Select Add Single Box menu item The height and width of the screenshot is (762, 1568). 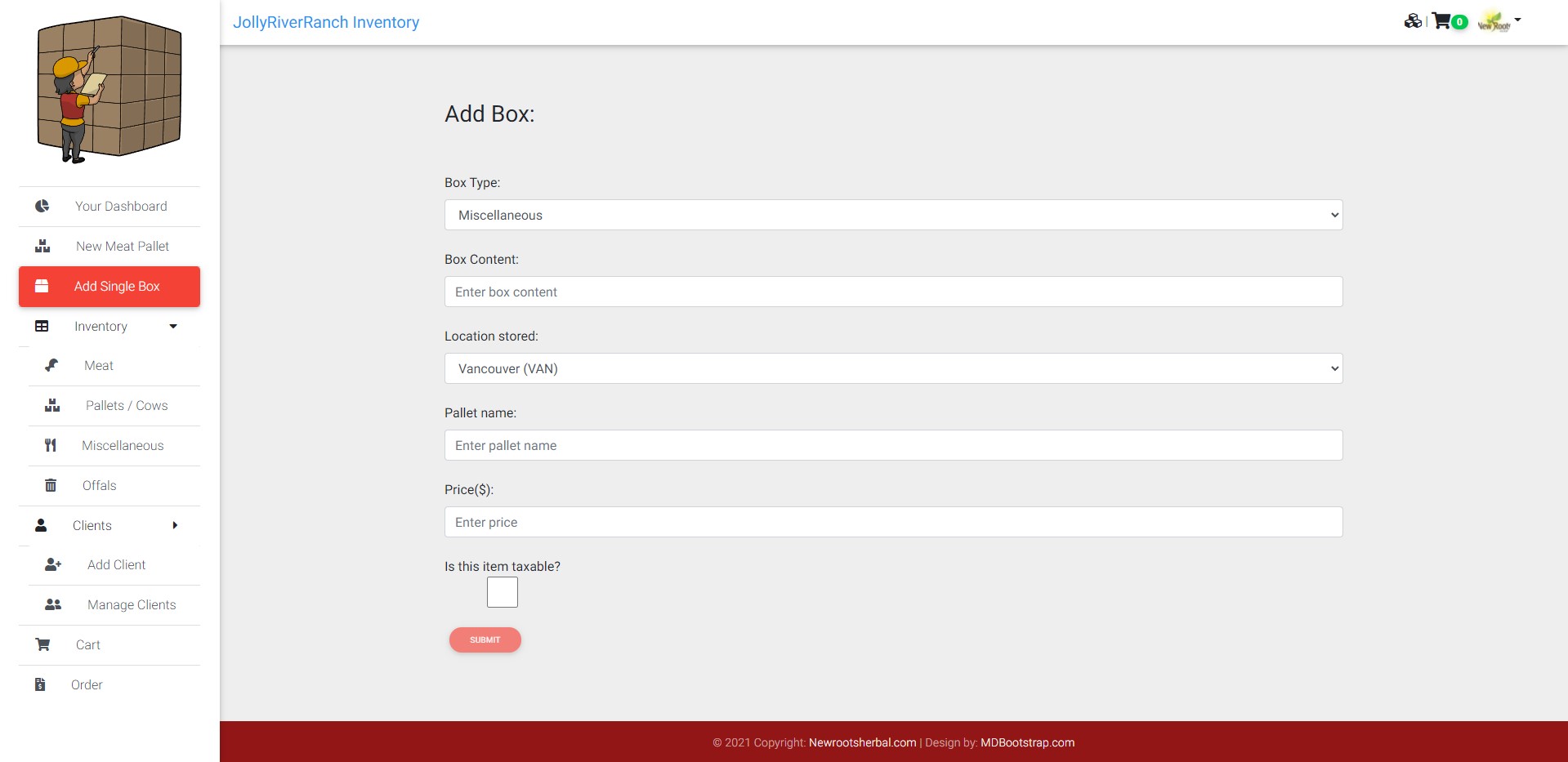click(x=109, y=287)
